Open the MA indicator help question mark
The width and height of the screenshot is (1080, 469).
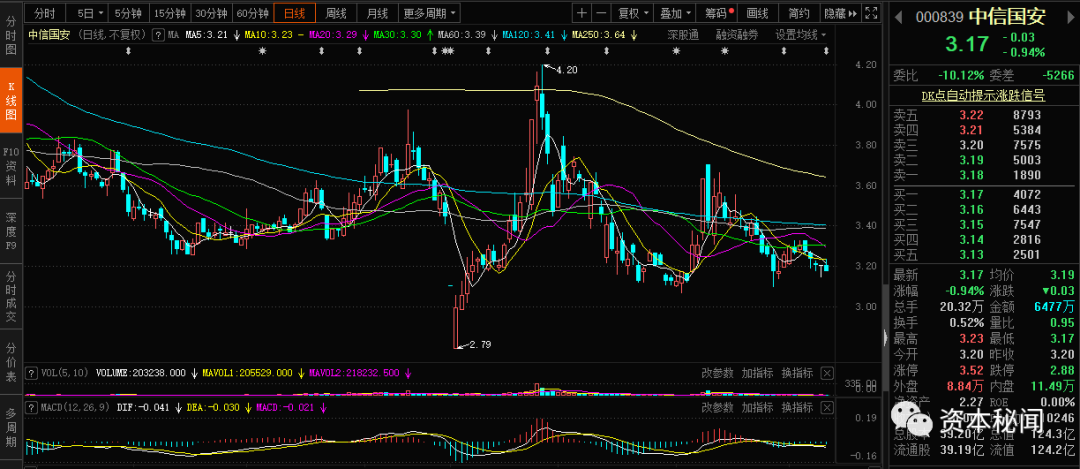coord(159,35)
